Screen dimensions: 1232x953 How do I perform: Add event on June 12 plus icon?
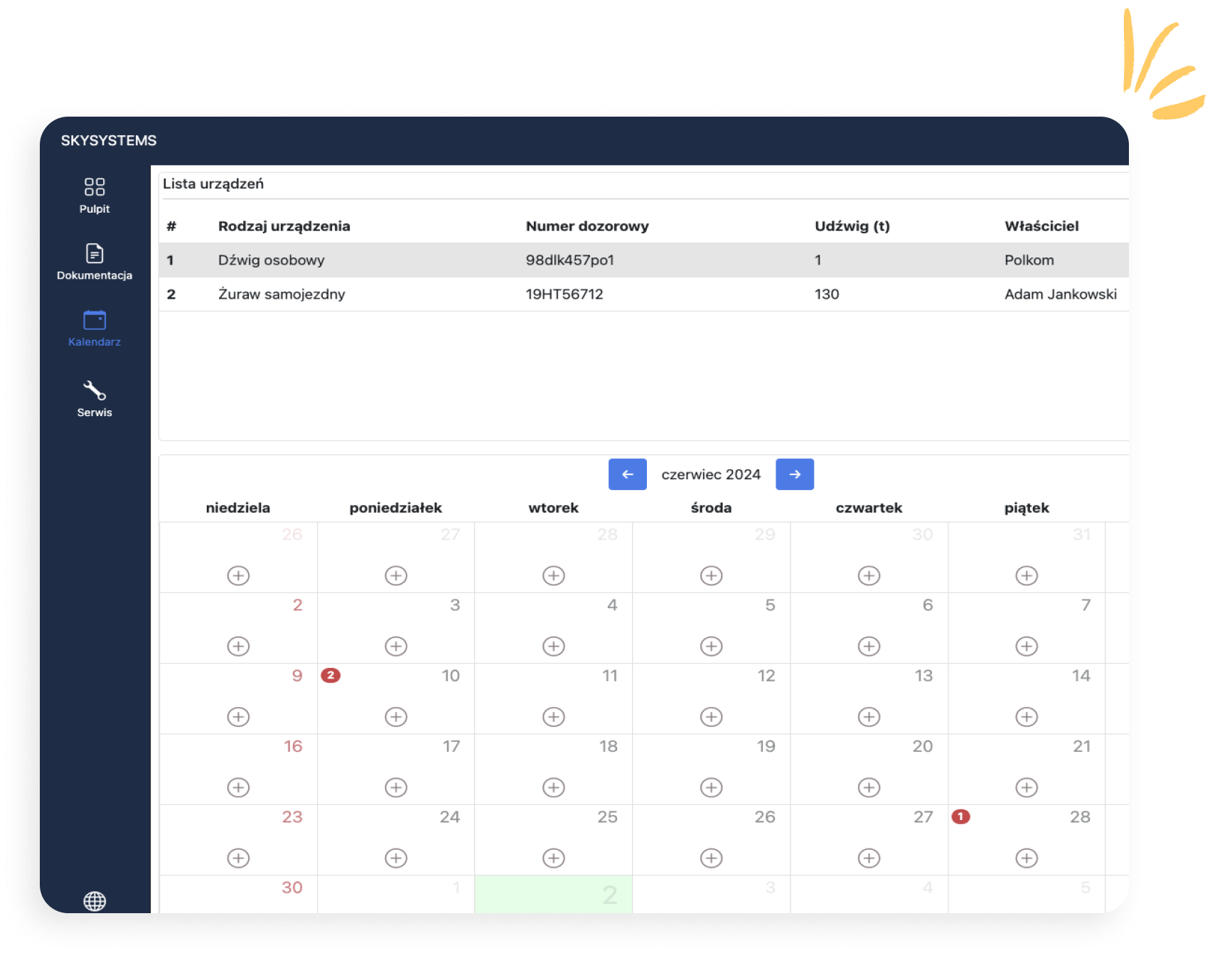coord(711,717)
